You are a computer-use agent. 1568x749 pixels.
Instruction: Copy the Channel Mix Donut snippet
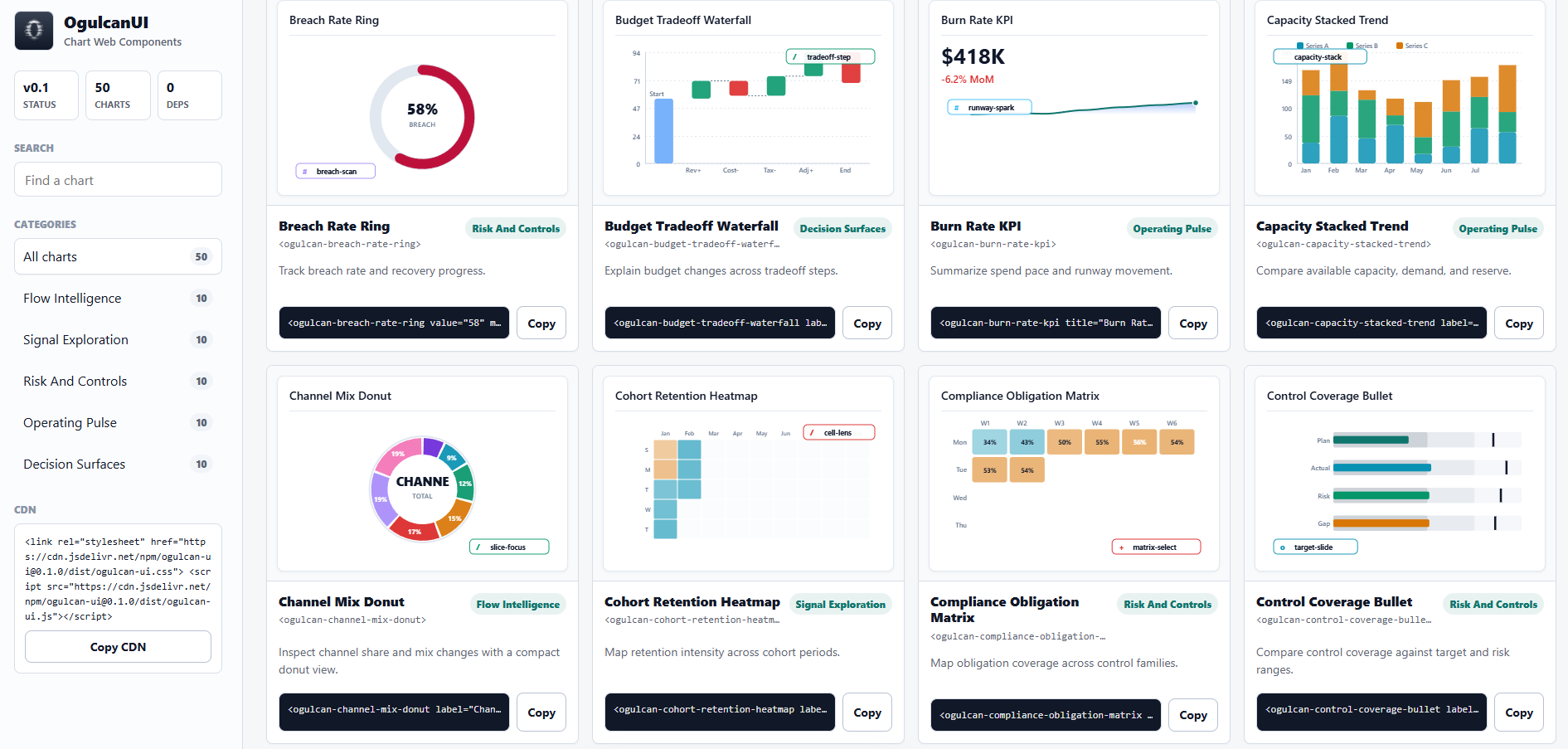541,712
